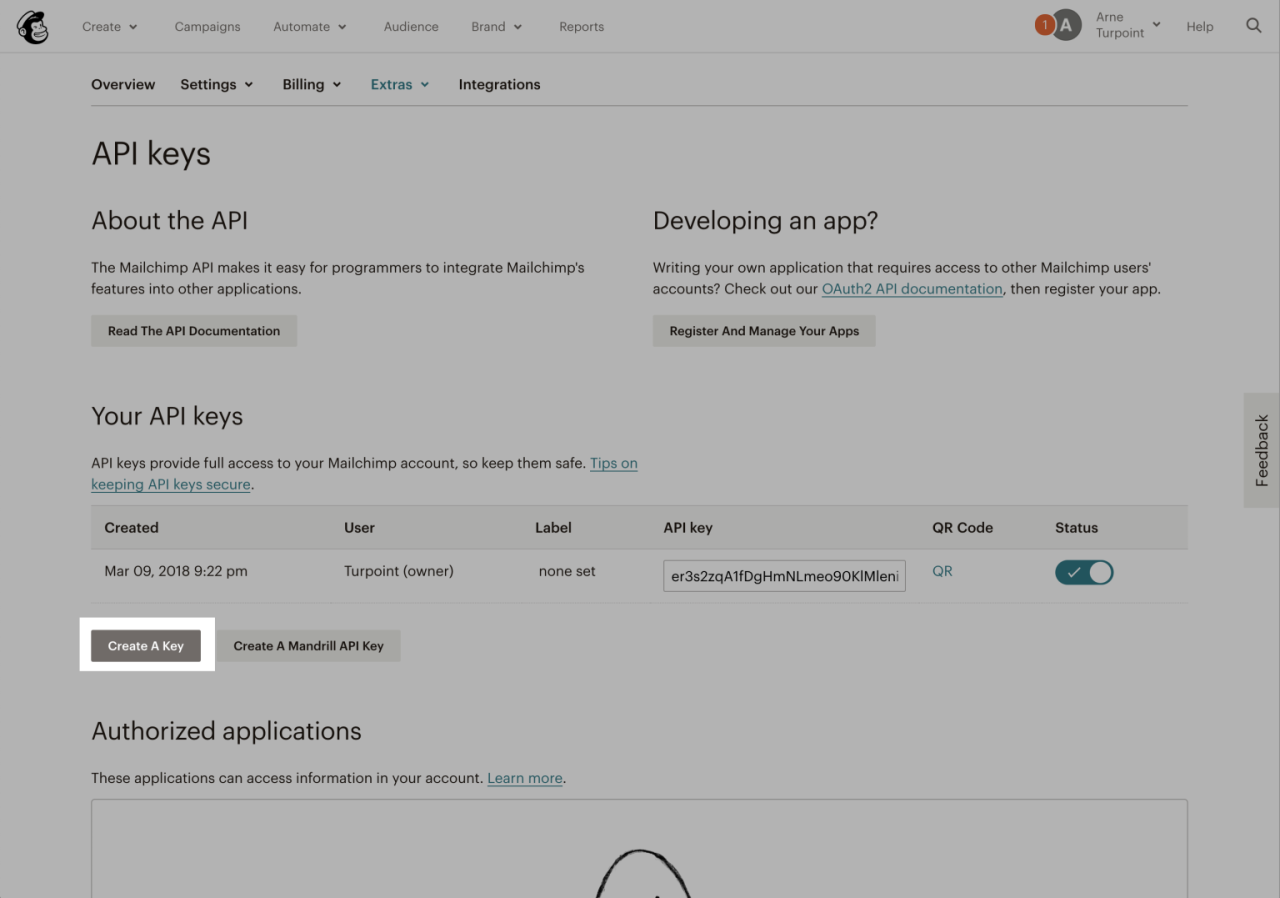The width and height of the screenshot is (1280, 898).
Task: Open the Arne Turpoint account menu
Action: pyautogui.click(x=1127, y=25)
